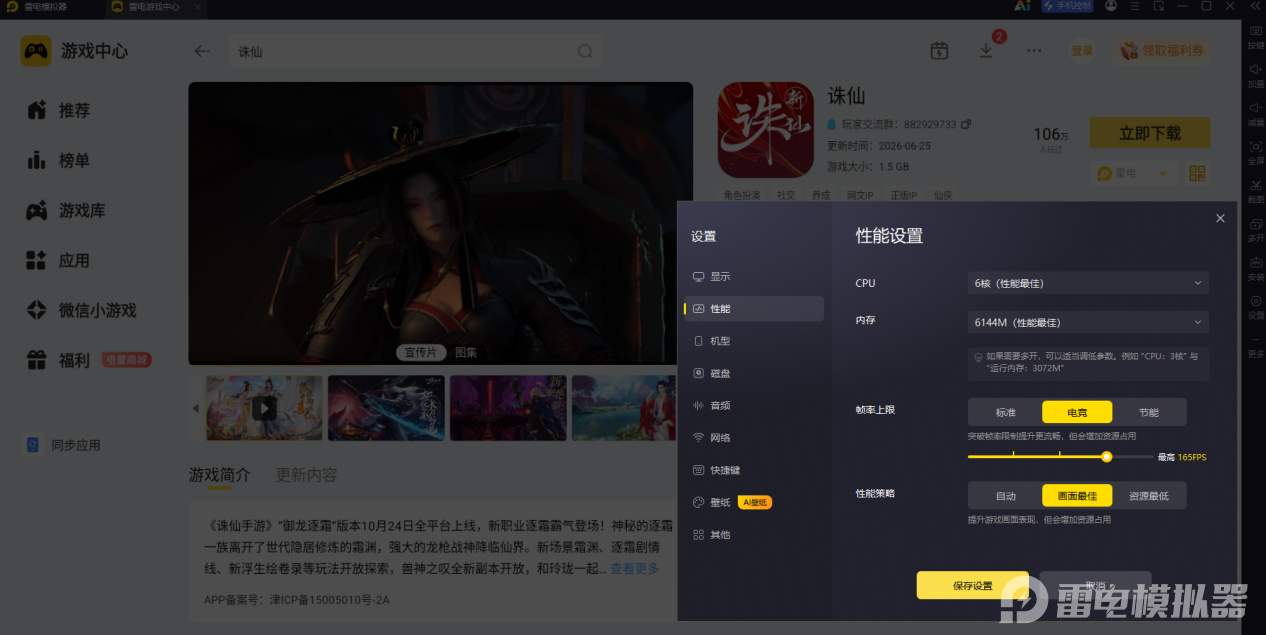Image resolution: width=1266 pixels, height=635 pixels.
Task: Click 立即下载 button
Action: coord(1150,133)
